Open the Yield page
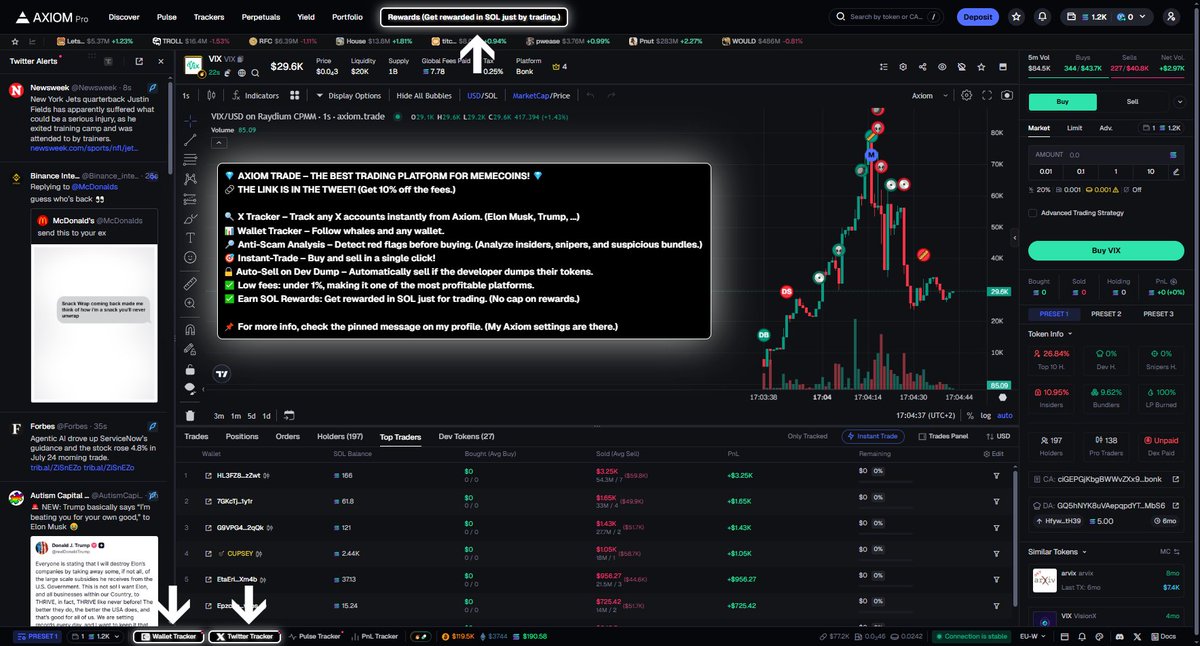This screenshot has height=646, width=1200. coord(306,17)
